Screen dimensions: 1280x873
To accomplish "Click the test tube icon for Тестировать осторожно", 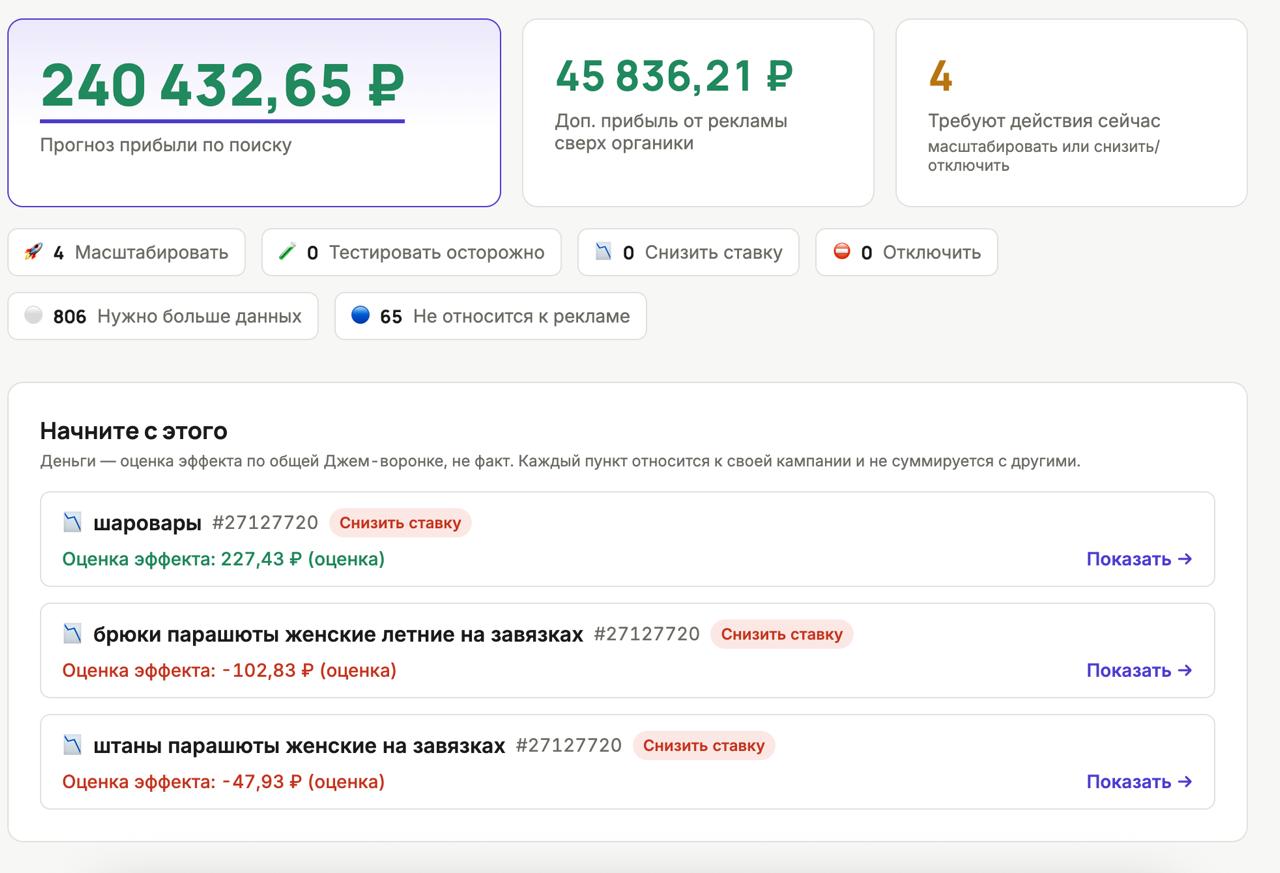I will point(287,252).
